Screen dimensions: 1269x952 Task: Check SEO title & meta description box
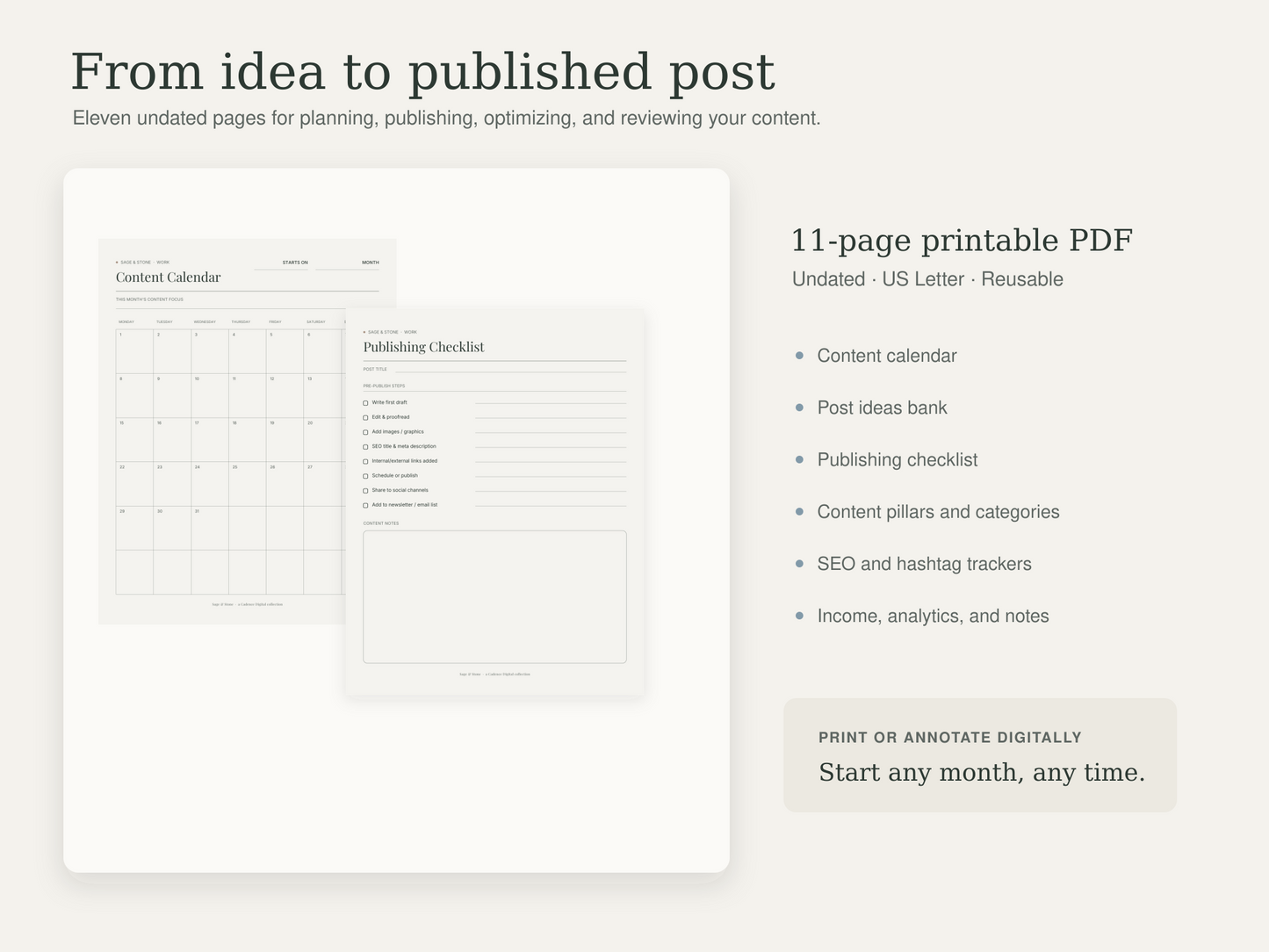(x=365, y=447)
